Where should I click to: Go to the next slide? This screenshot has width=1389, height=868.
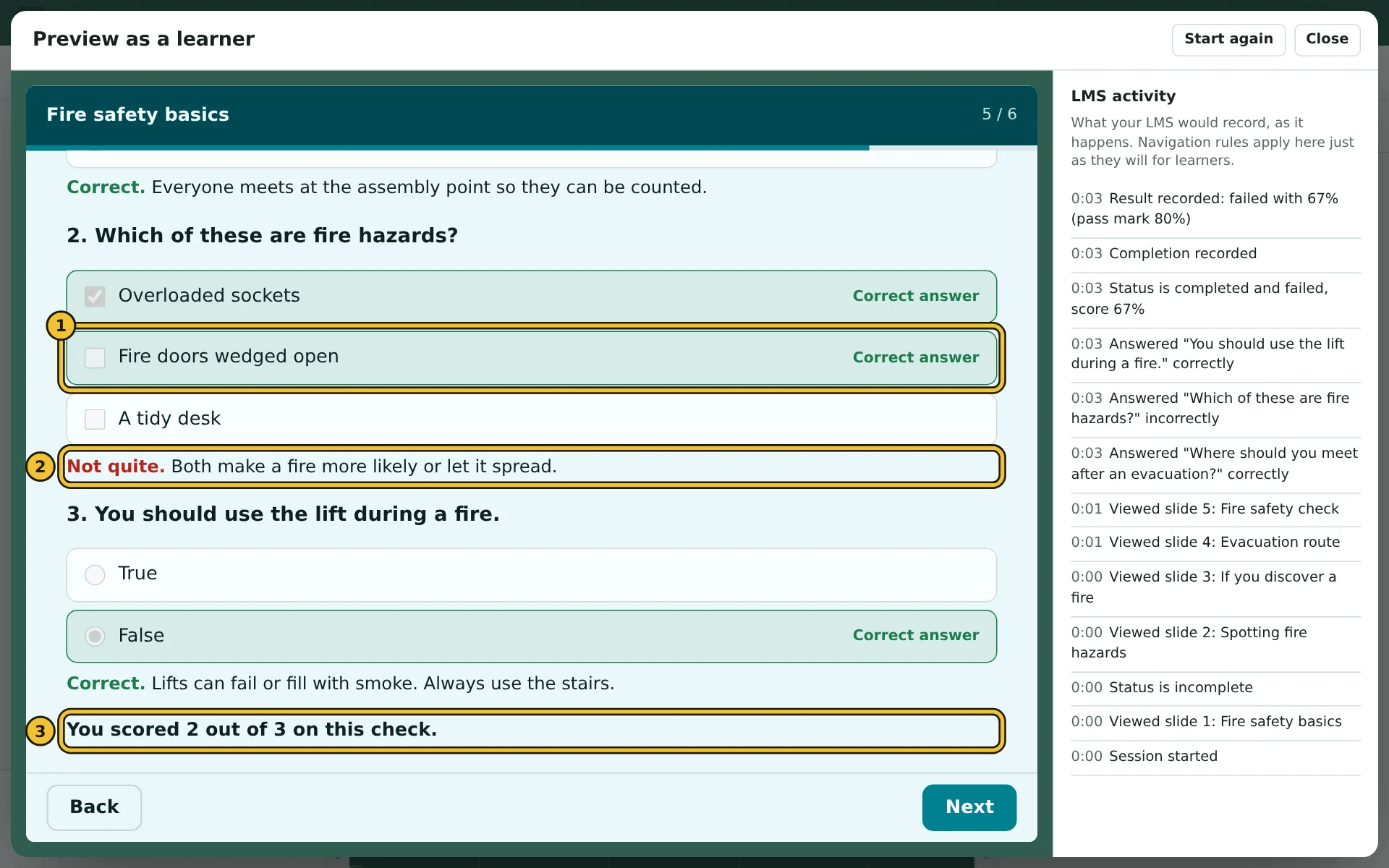969,807
